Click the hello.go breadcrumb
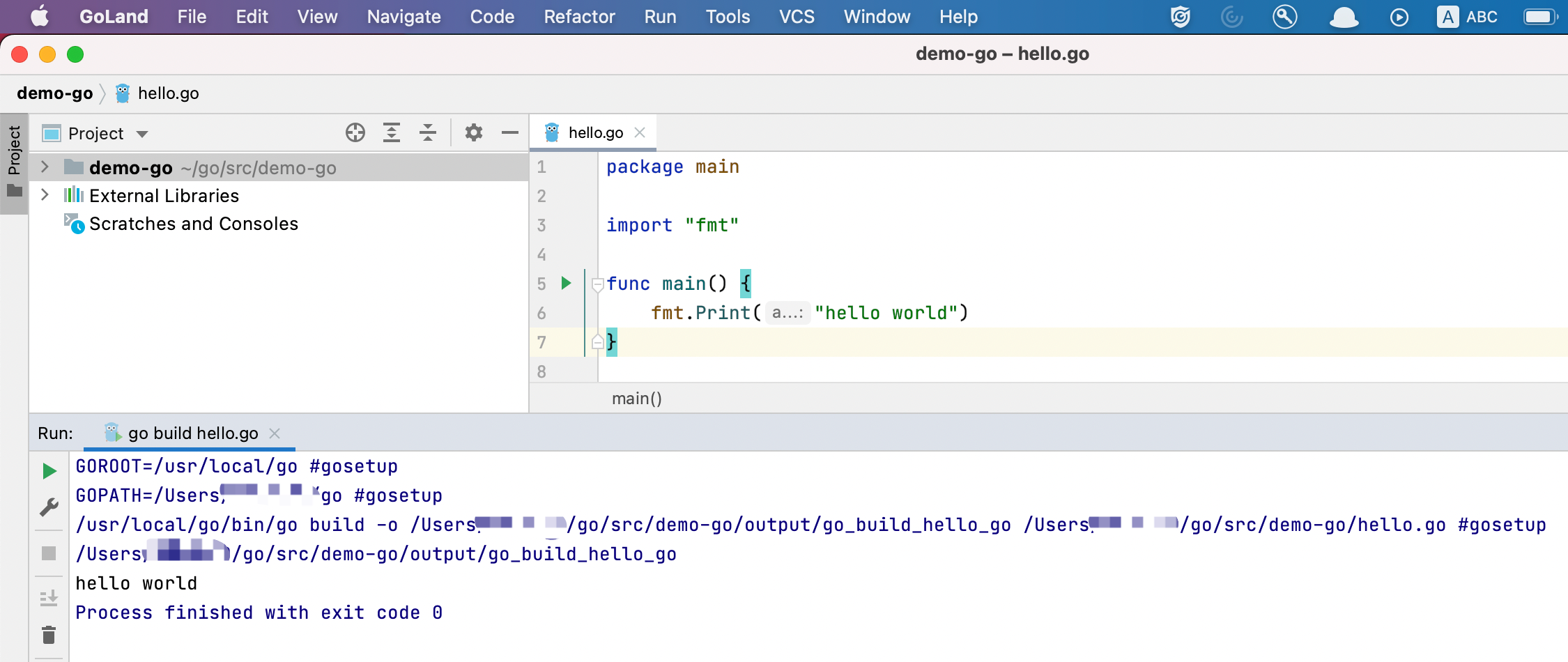Image resolution: width=1568 pixels, height=662 pixels. point(157,93)
